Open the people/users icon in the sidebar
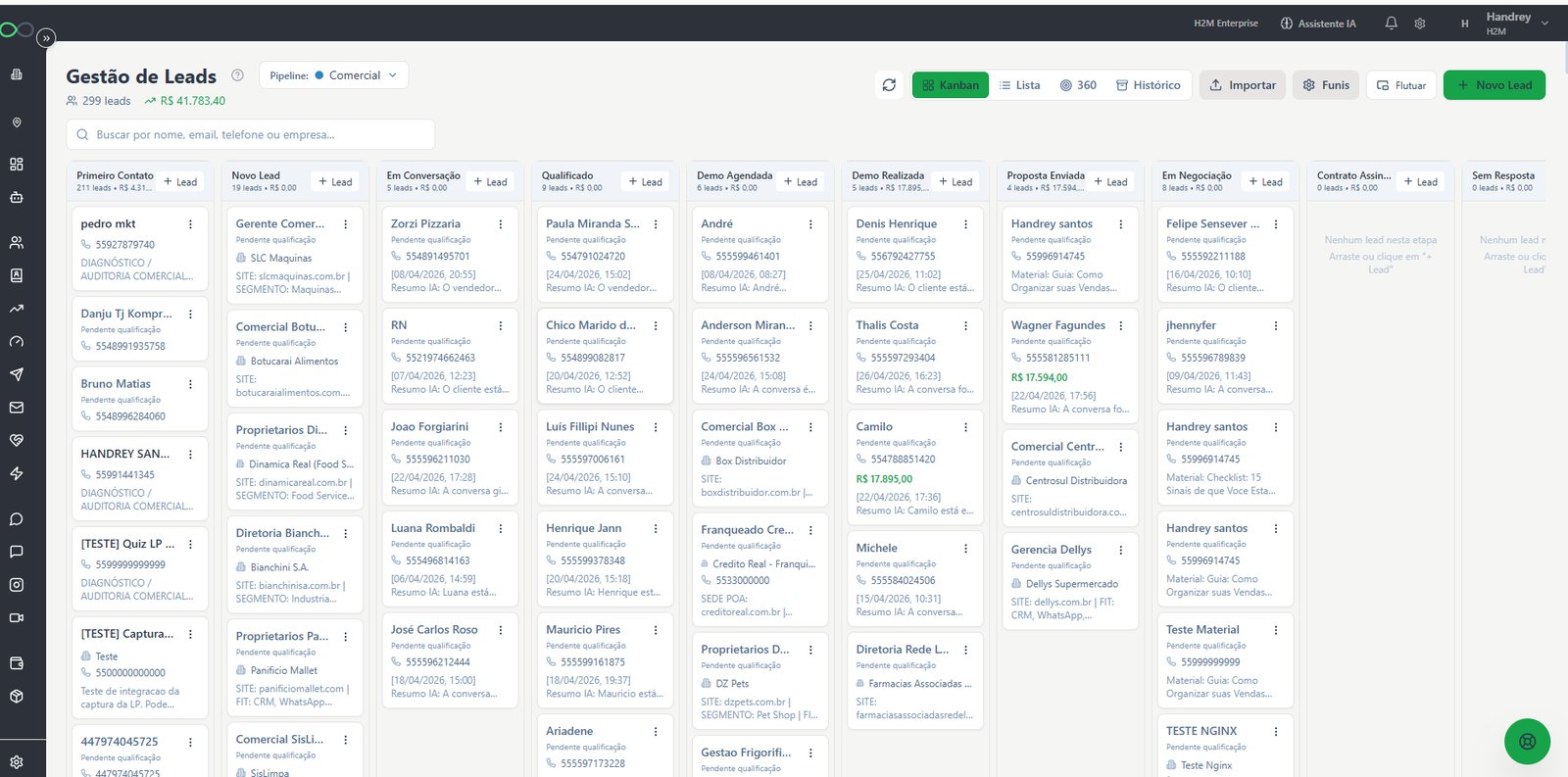This screenshot has height=777, width=1568. pos(17,242)
